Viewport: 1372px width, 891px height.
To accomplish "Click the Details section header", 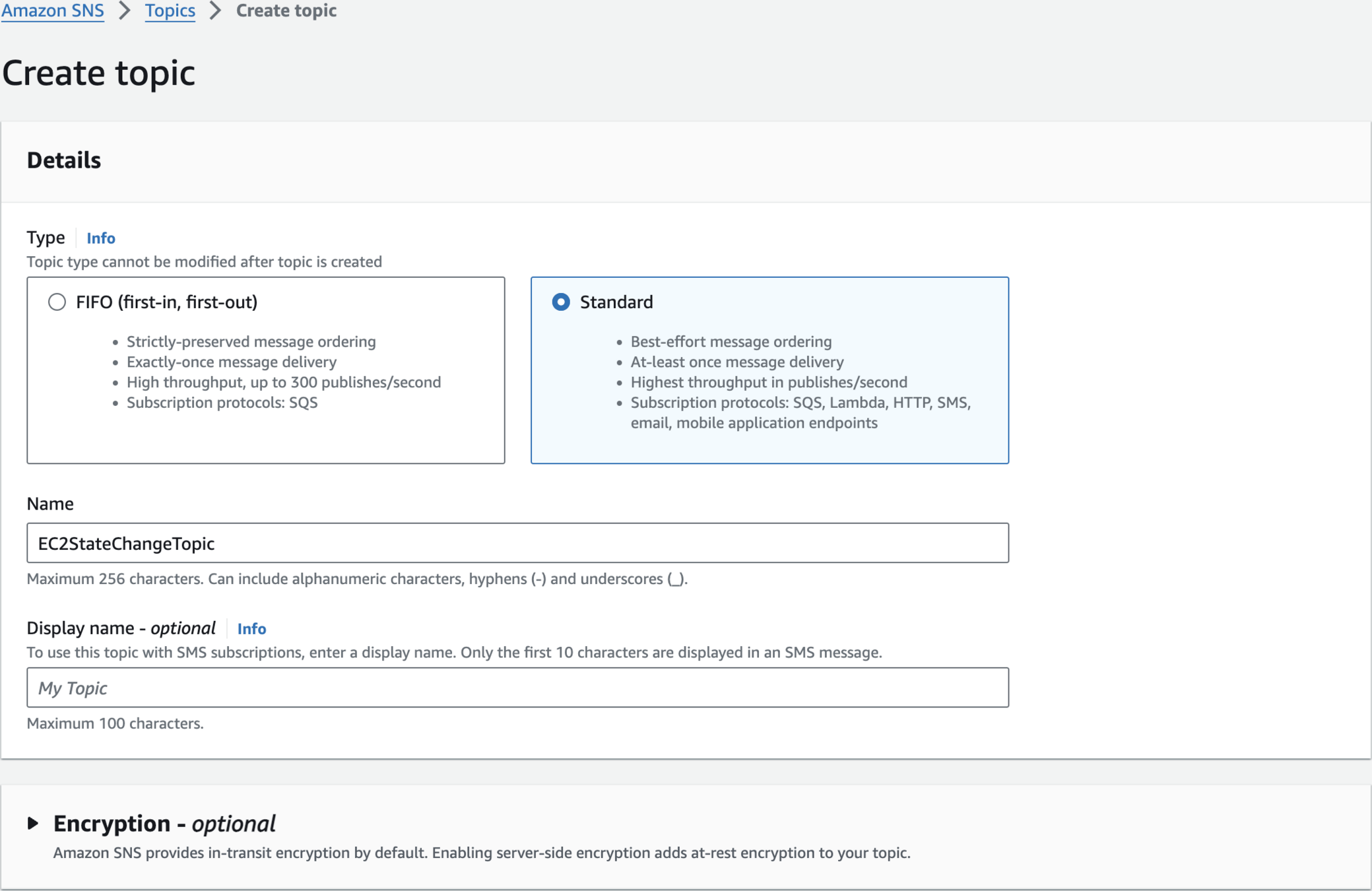I will coord(64,160).
